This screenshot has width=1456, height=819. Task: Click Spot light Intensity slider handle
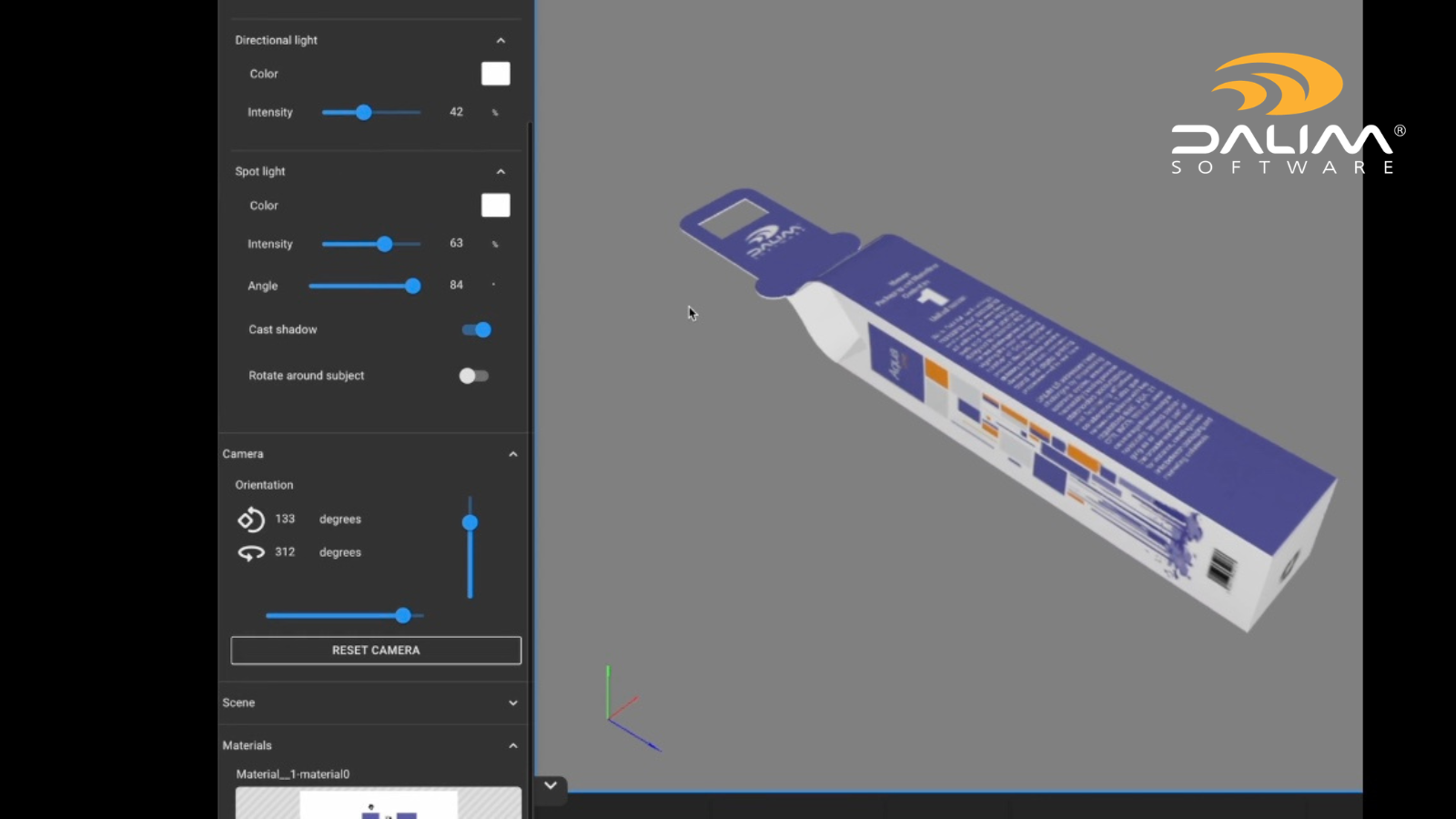click(x=385, y=244)
